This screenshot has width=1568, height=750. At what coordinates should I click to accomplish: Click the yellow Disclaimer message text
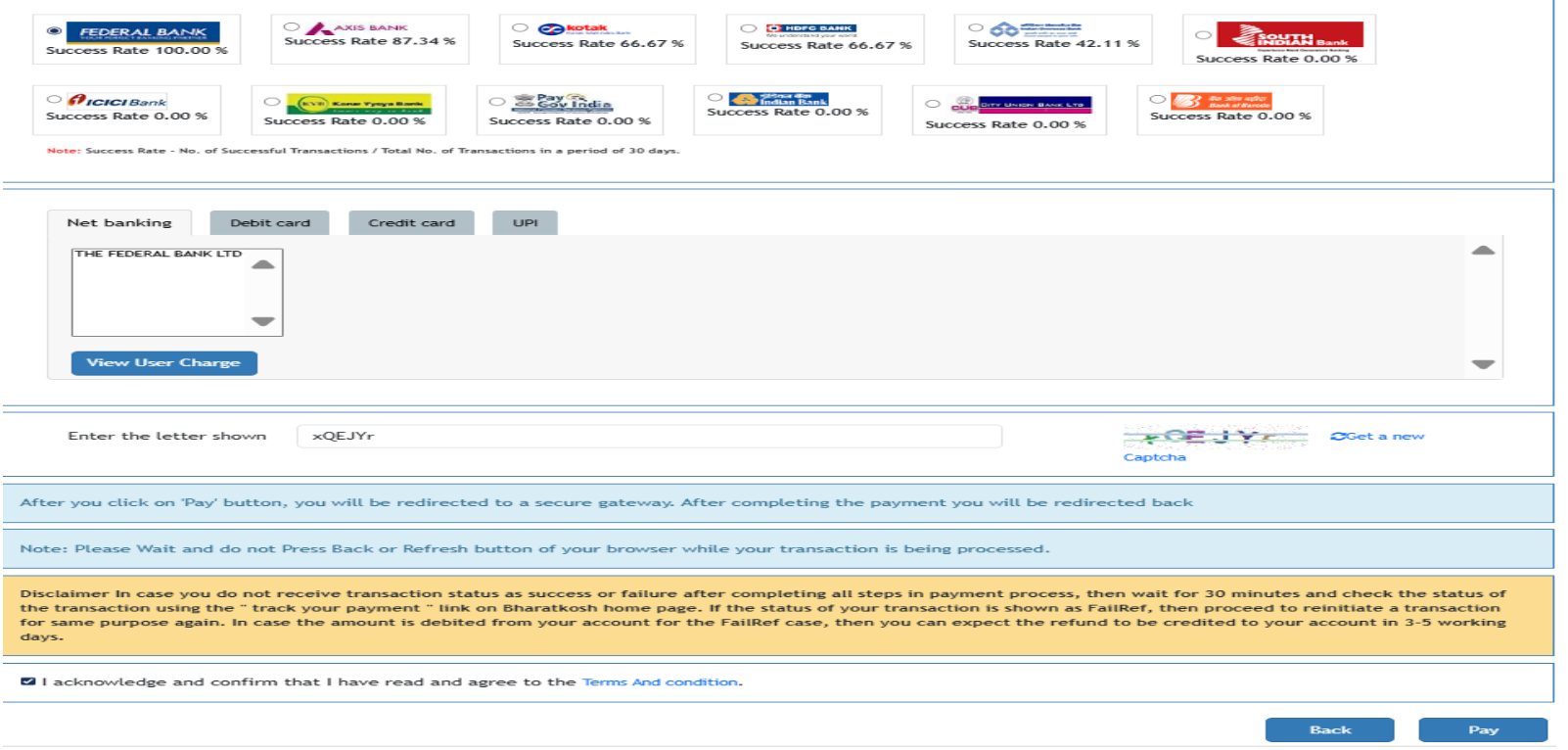763,616
